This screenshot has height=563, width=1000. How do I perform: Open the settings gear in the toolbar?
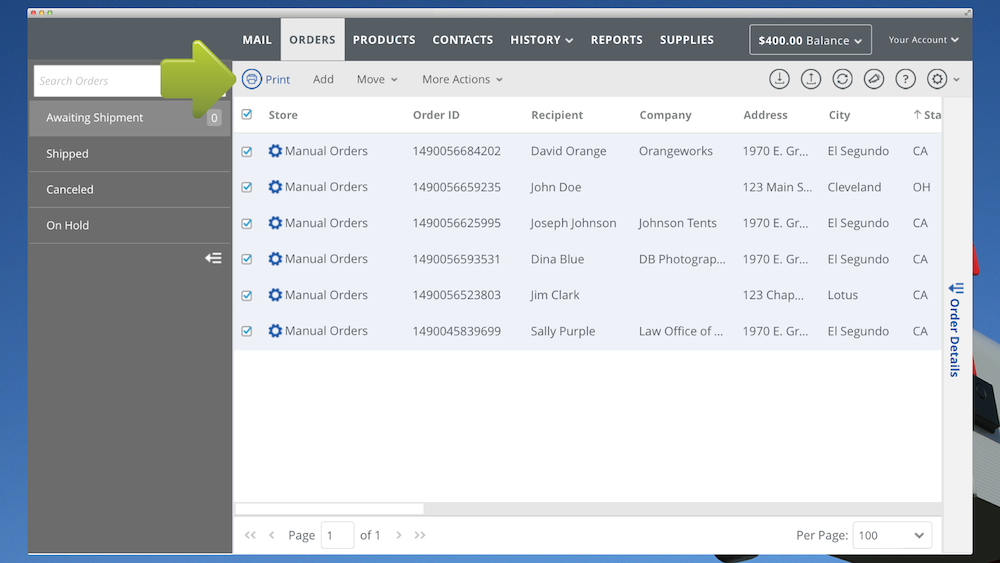click(x=937, y=79)
